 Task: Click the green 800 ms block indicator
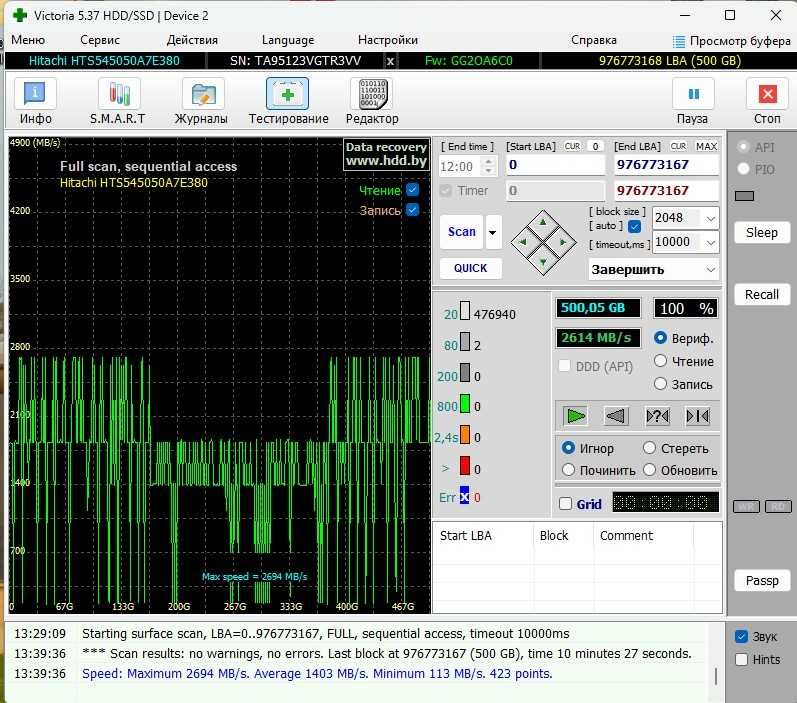click(x=465, y=404)
